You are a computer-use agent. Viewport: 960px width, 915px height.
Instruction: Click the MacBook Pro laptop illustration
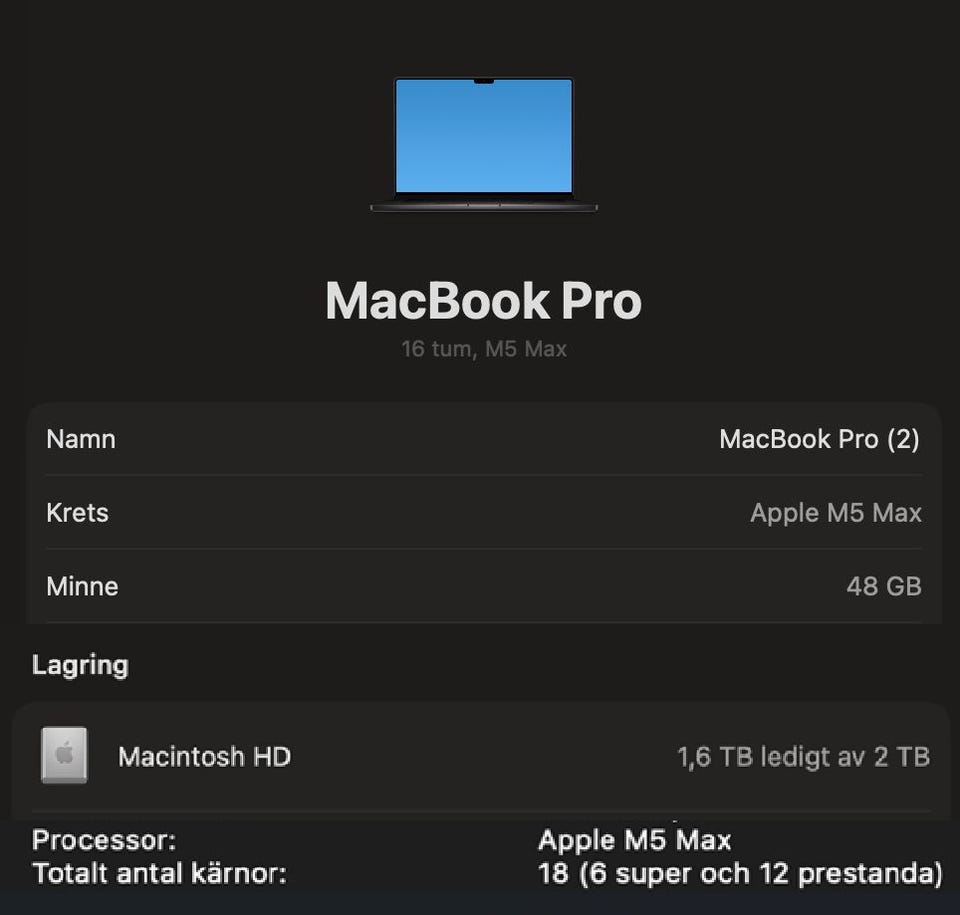click(484, 145)
